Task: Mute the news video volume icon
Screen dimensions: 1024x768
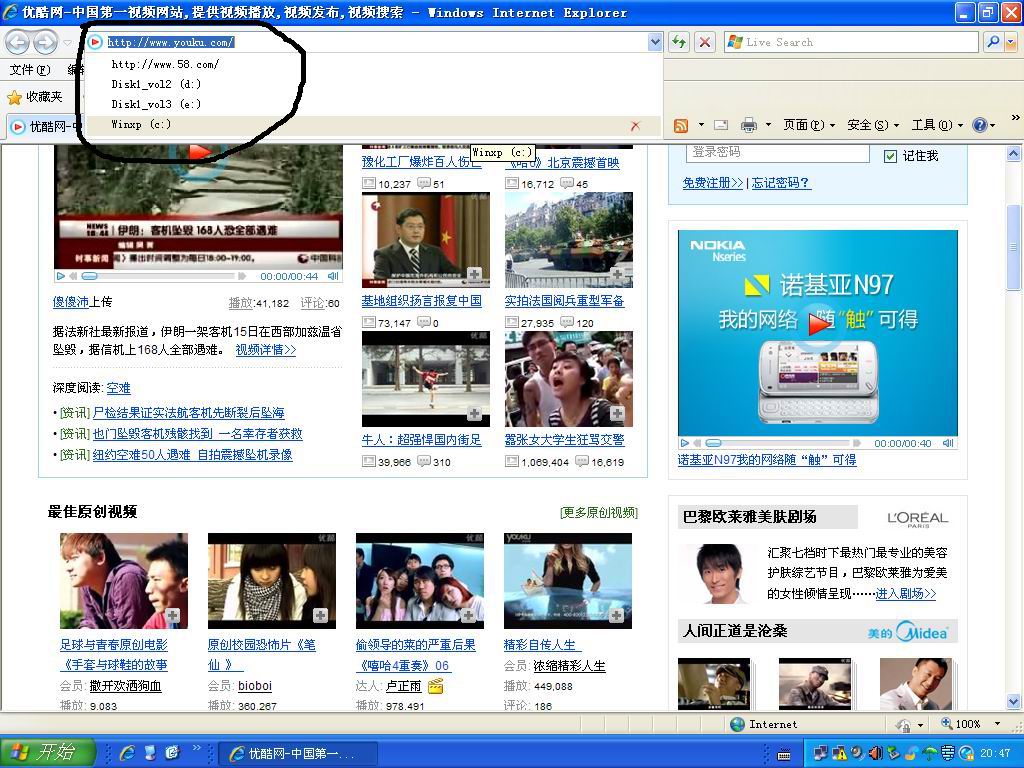Action: tap(333, 276)
